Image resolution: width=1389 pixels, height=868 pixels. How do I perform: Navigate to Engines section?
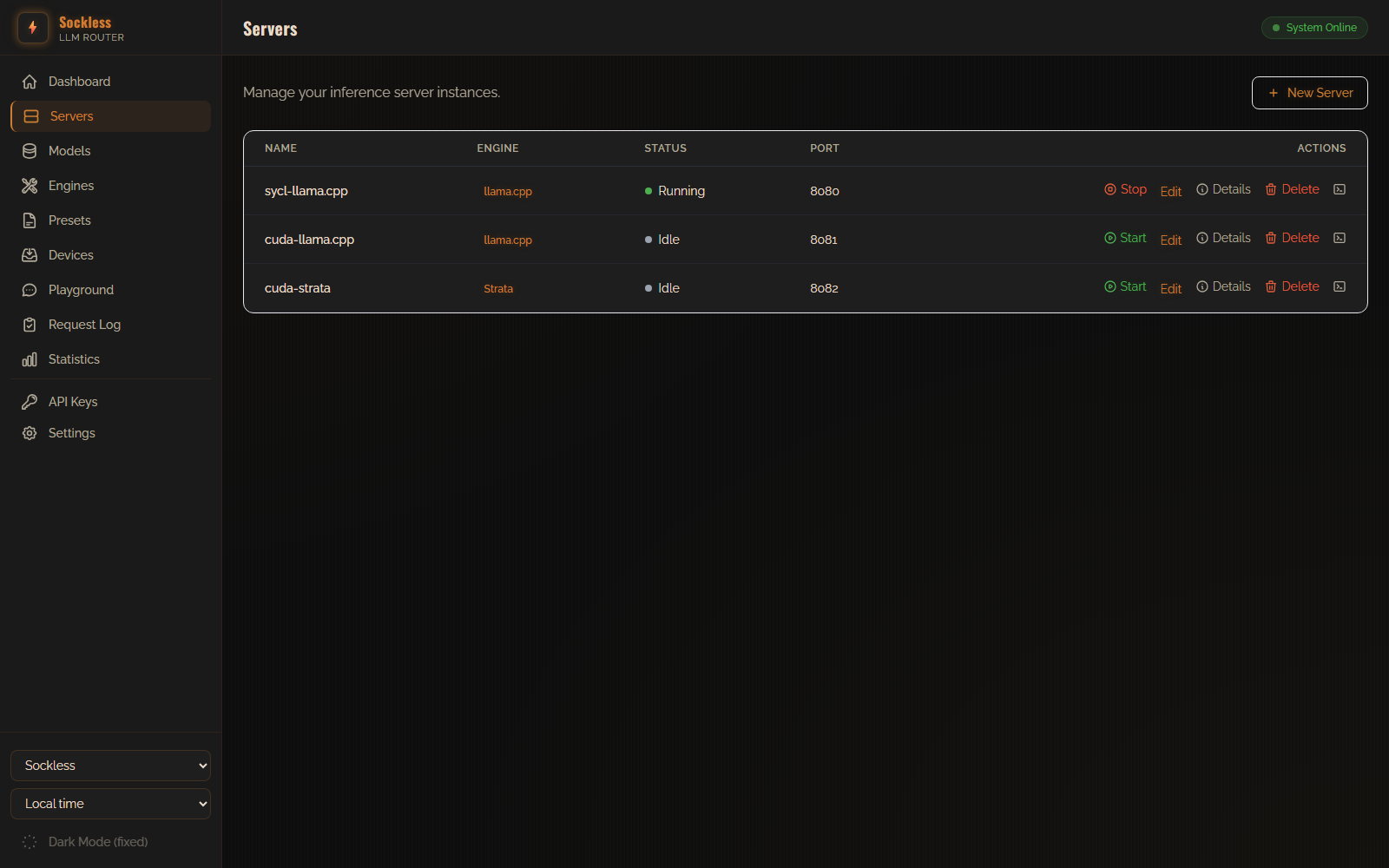(x=110, y=186)
